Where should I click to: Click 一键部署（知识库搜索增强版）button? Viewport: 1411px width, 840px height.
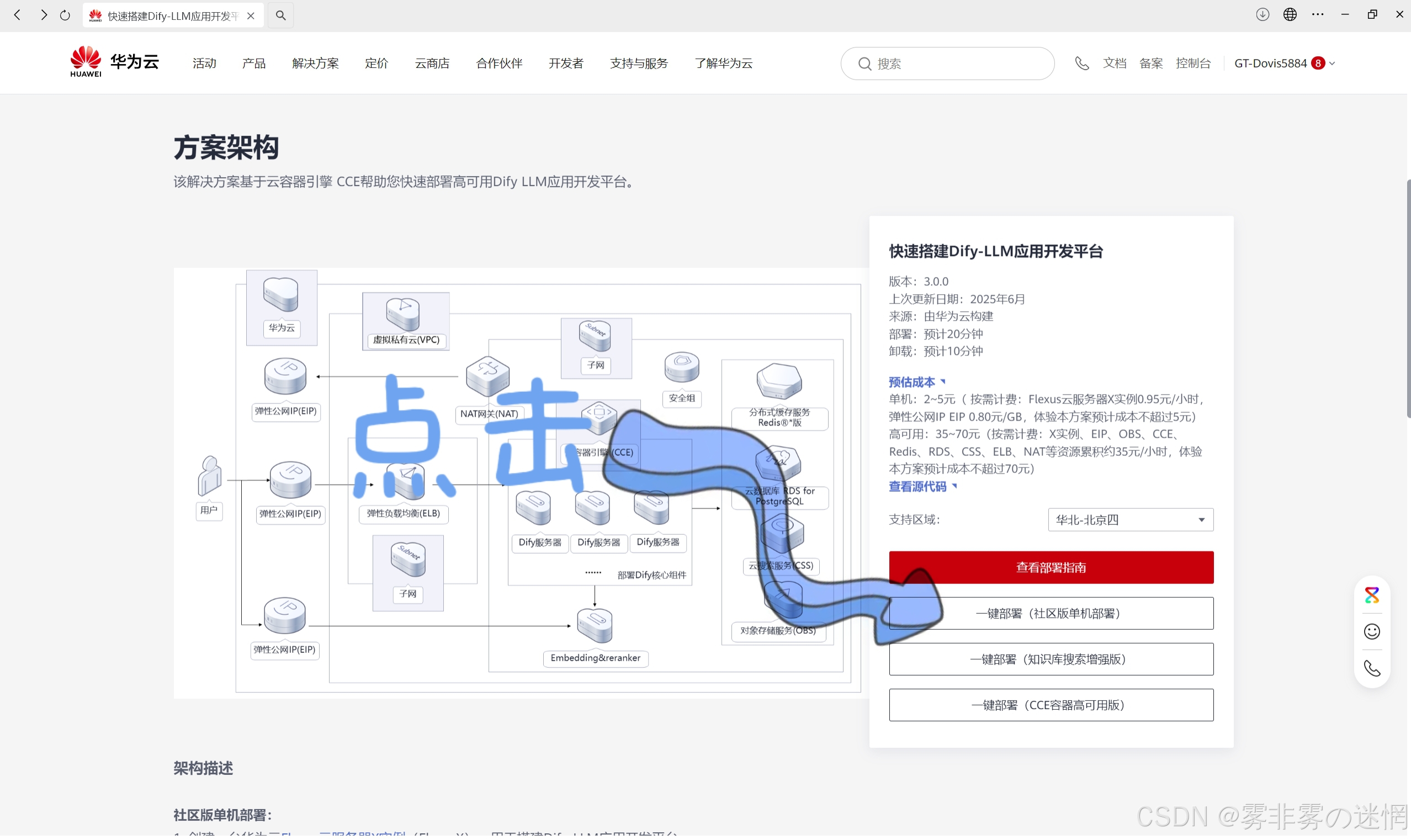pyautogui.click(x=1051, y=659)
